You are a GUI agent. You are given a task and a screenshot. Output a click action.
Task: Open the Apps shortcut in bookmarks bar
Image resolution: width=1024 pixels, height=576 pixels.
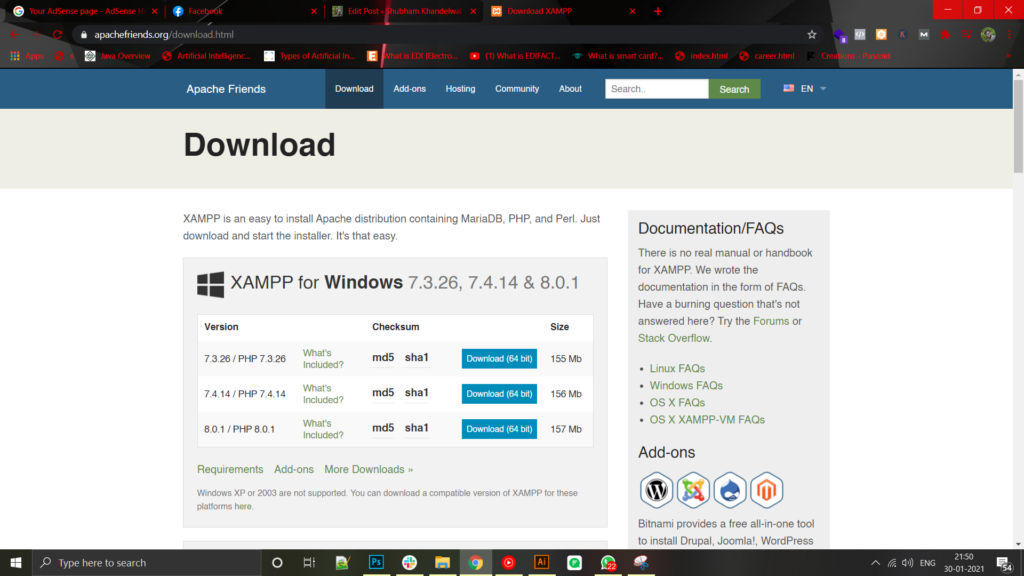27,56
